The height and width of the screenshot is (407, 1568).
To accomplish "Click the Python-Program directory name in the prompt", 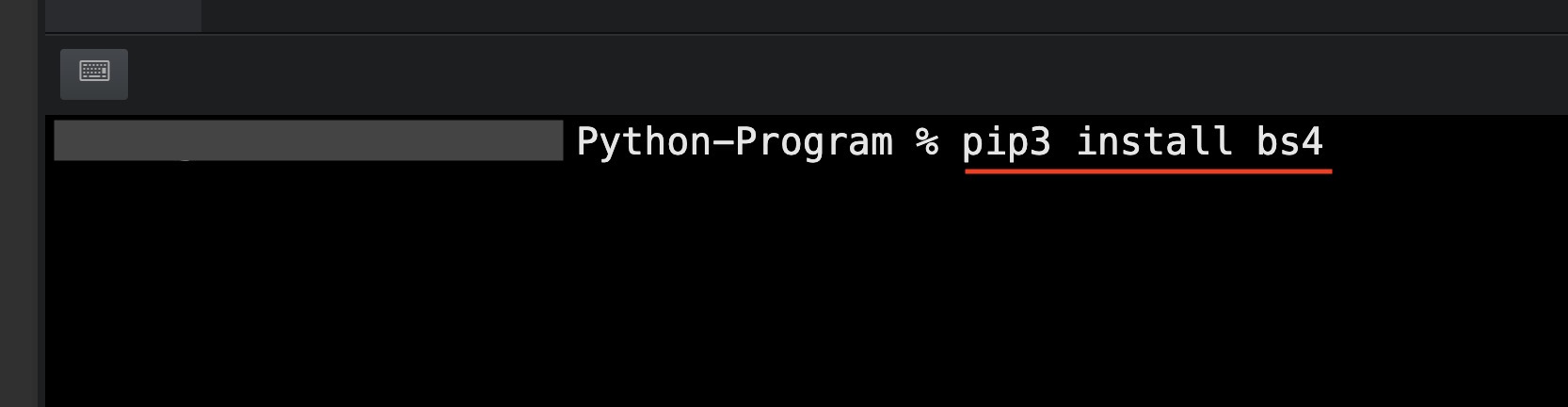I will (734, 142).
